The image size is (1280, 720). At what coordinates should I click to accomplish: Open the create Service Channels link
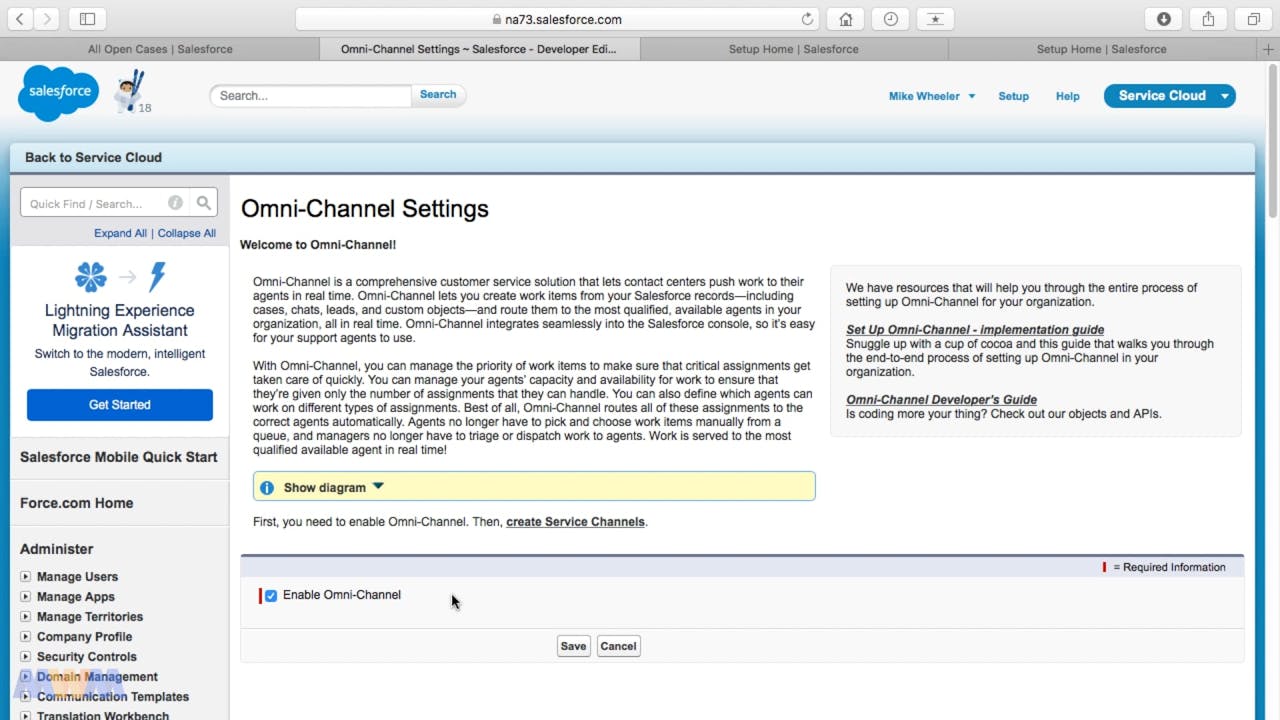click(575, 522)
